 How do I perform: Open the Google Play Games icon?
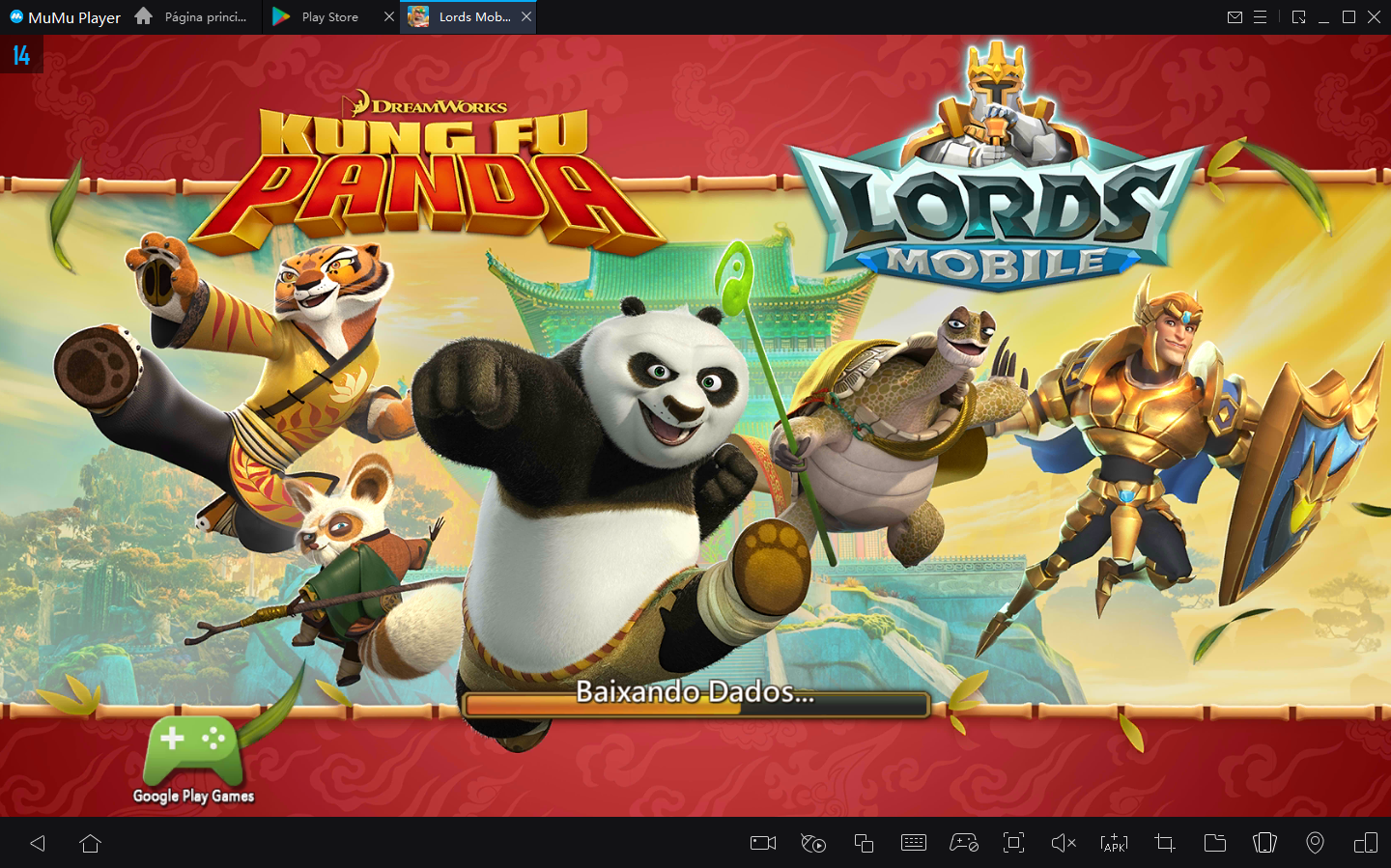(193, 758)
